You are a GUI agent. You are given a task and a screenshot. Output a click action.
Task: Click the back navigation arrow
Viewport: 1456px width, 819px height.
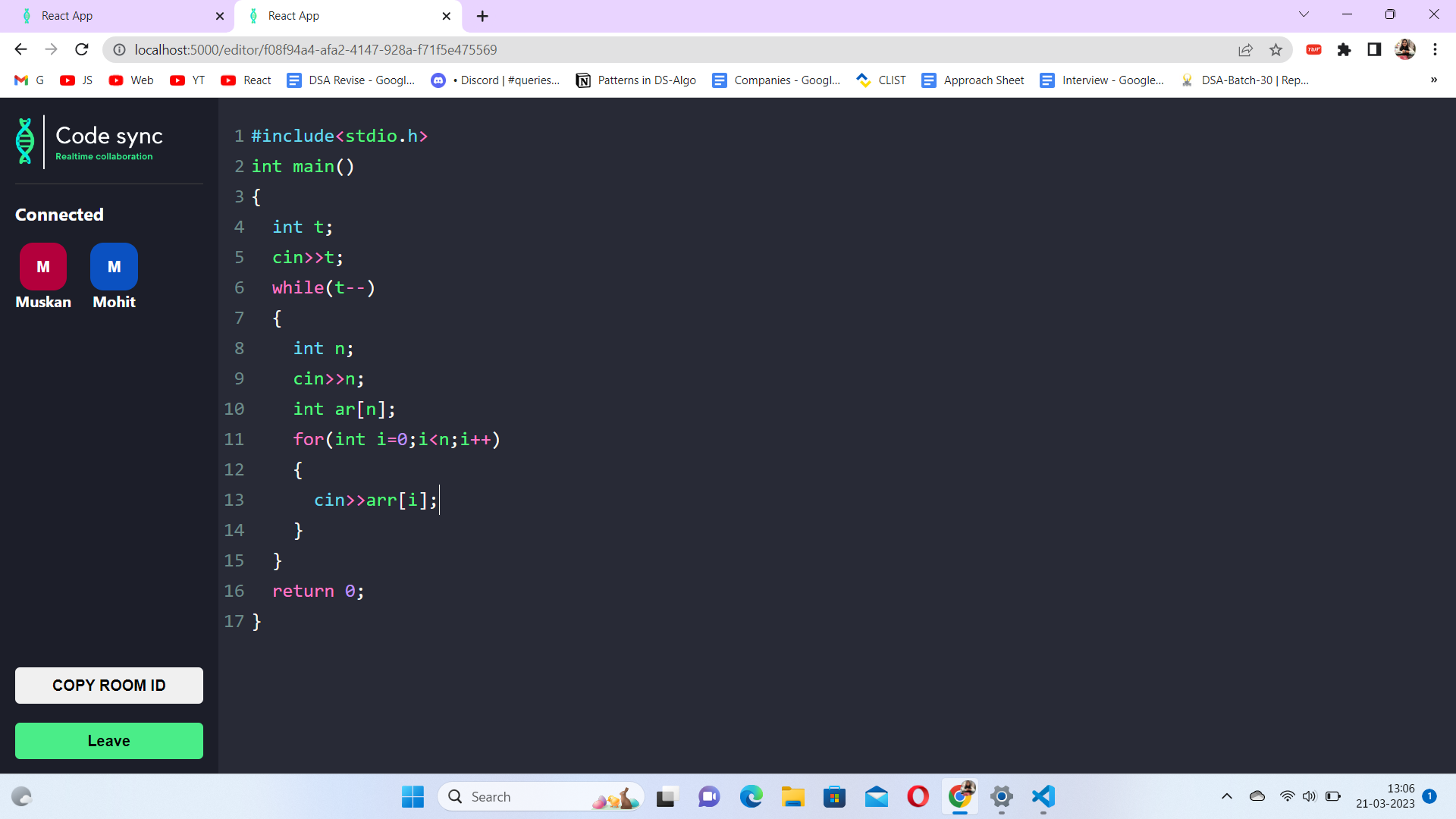(20, 49)
